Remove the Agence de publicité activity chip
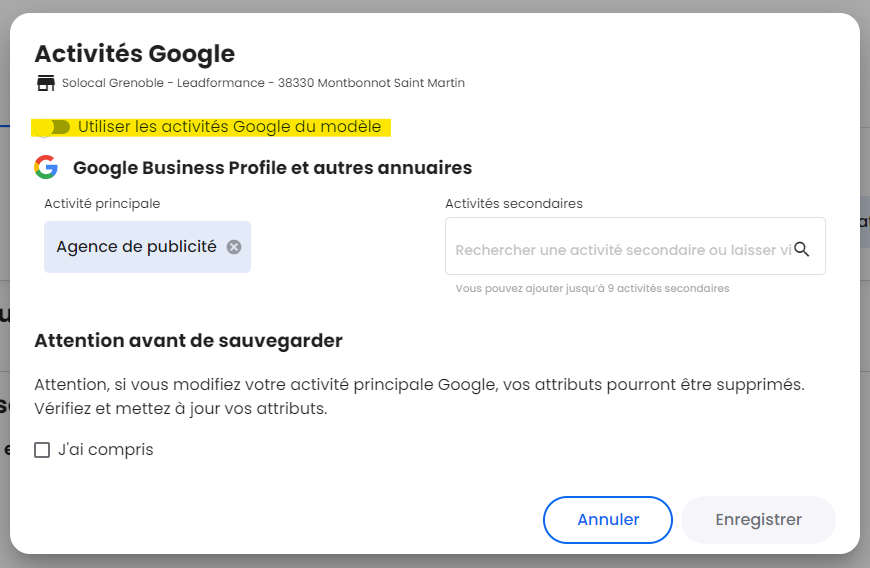The width and height of the screenshot is (870, 568). click(x=234, y=247)
